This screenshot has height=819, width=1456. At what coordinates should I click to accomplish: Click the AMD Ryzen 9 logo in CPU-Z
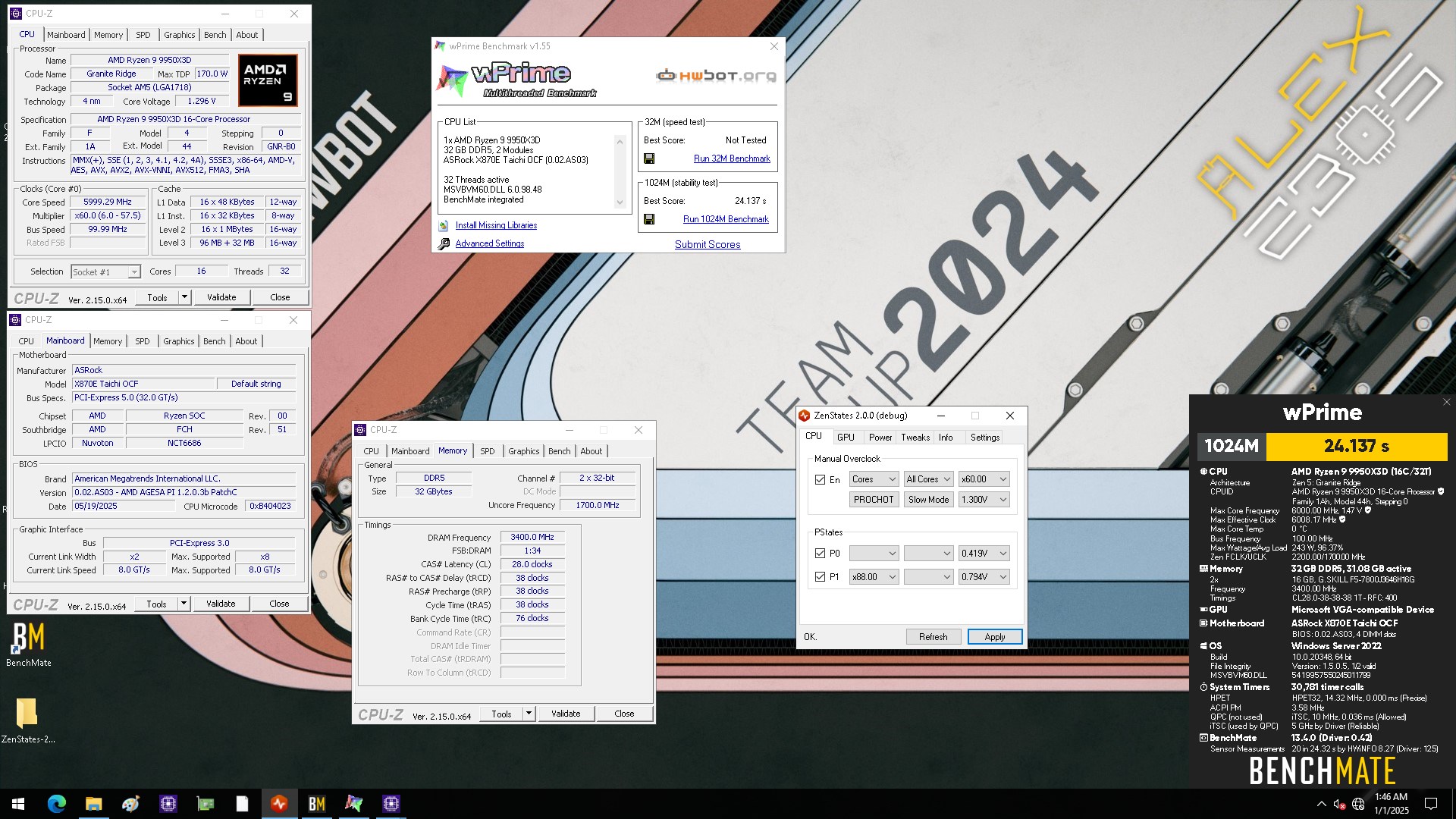[268, 80]
